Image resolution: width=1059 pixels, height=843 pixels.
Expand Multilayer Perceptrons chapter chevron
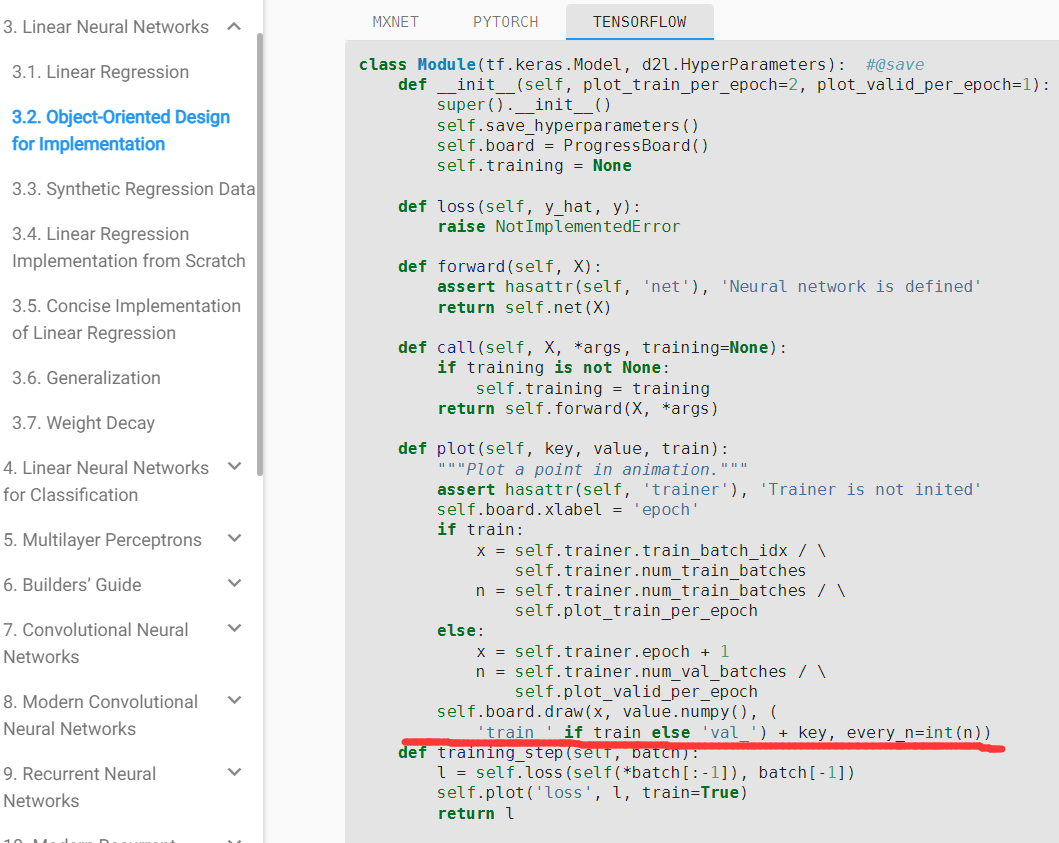click(x=234, y=538)
